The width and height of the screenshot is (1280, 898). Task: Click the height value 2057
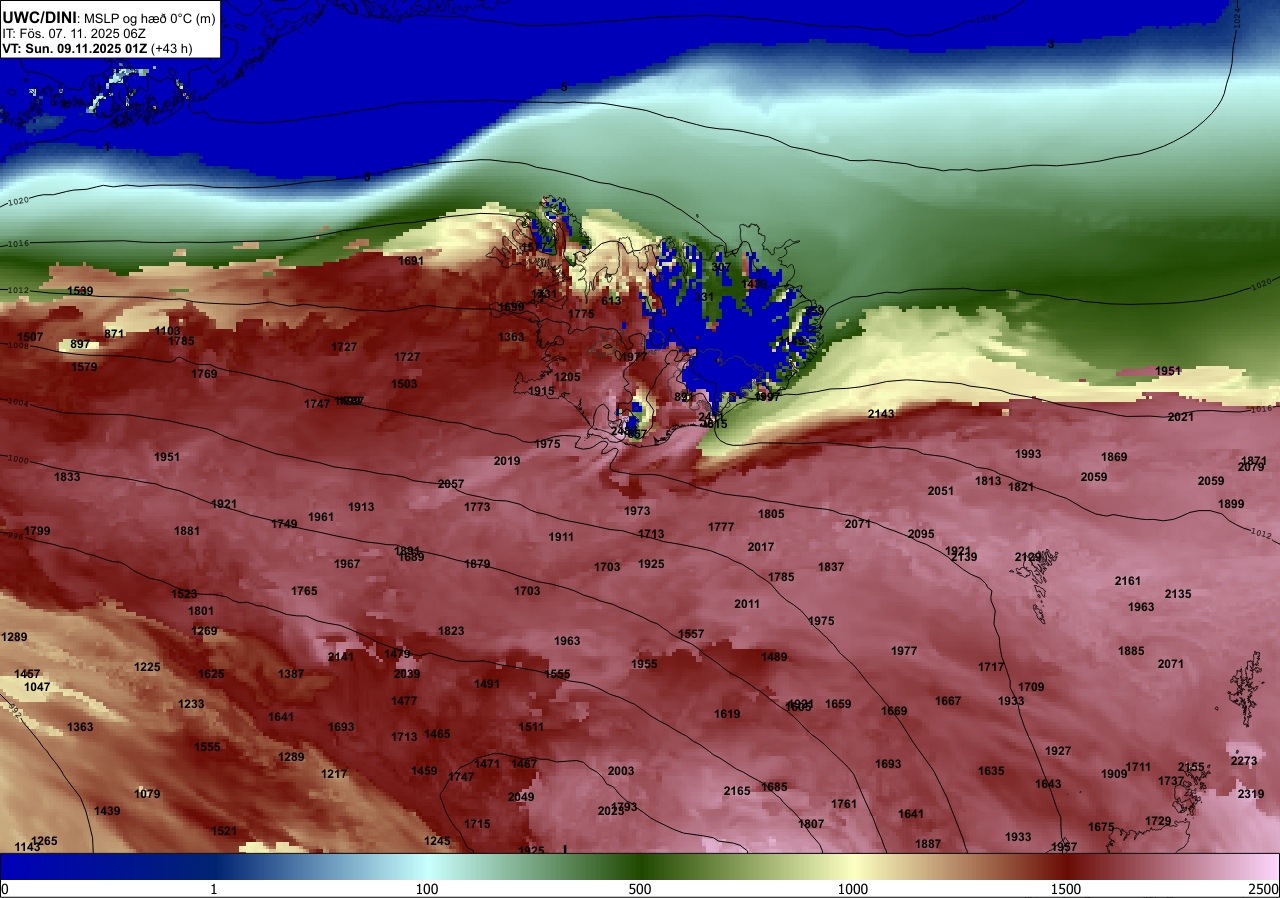click(451, 484)
